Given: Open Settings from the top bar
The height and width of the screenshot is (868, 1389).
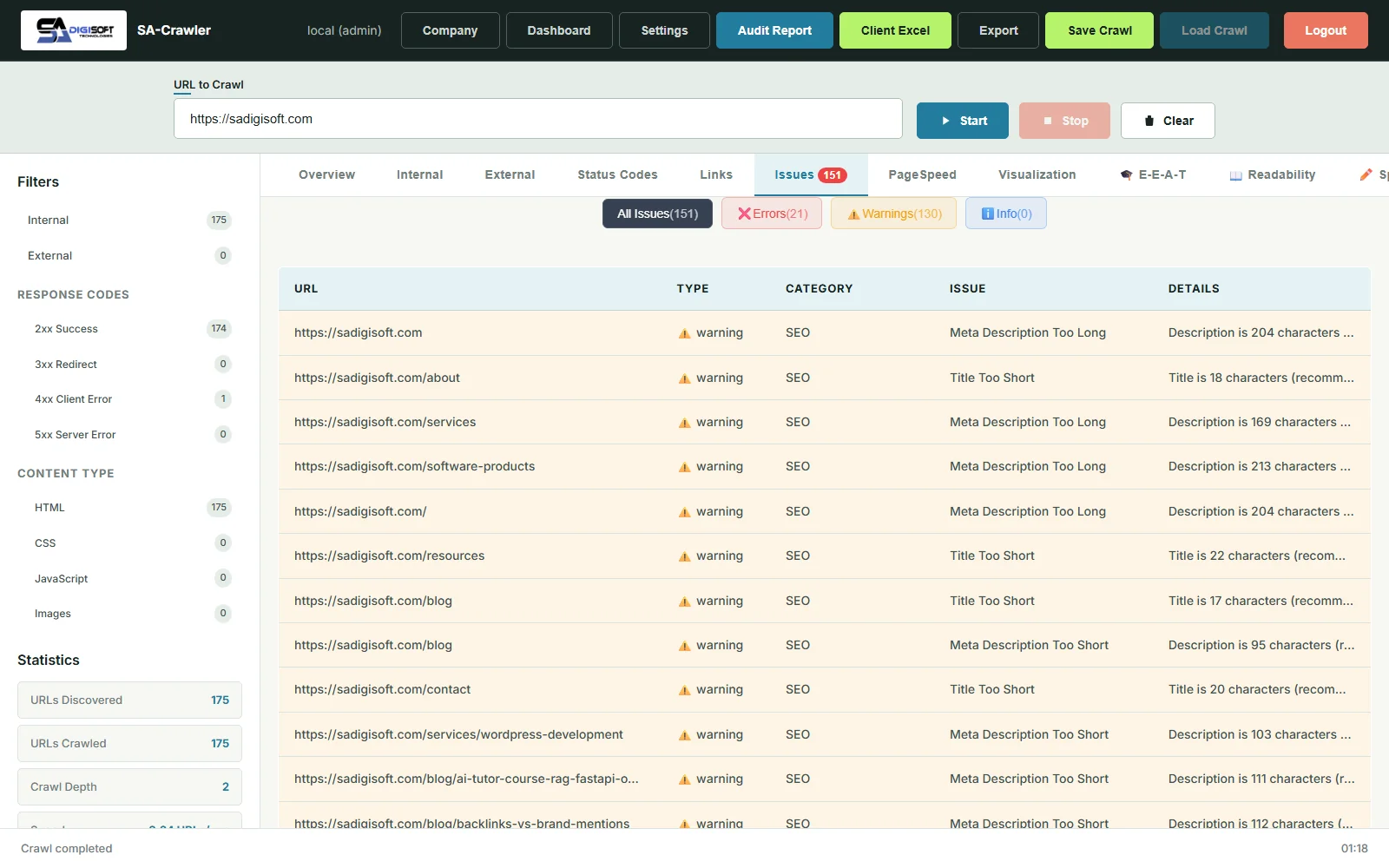Looking at the screenshot, I should click(x=664, y=30).
